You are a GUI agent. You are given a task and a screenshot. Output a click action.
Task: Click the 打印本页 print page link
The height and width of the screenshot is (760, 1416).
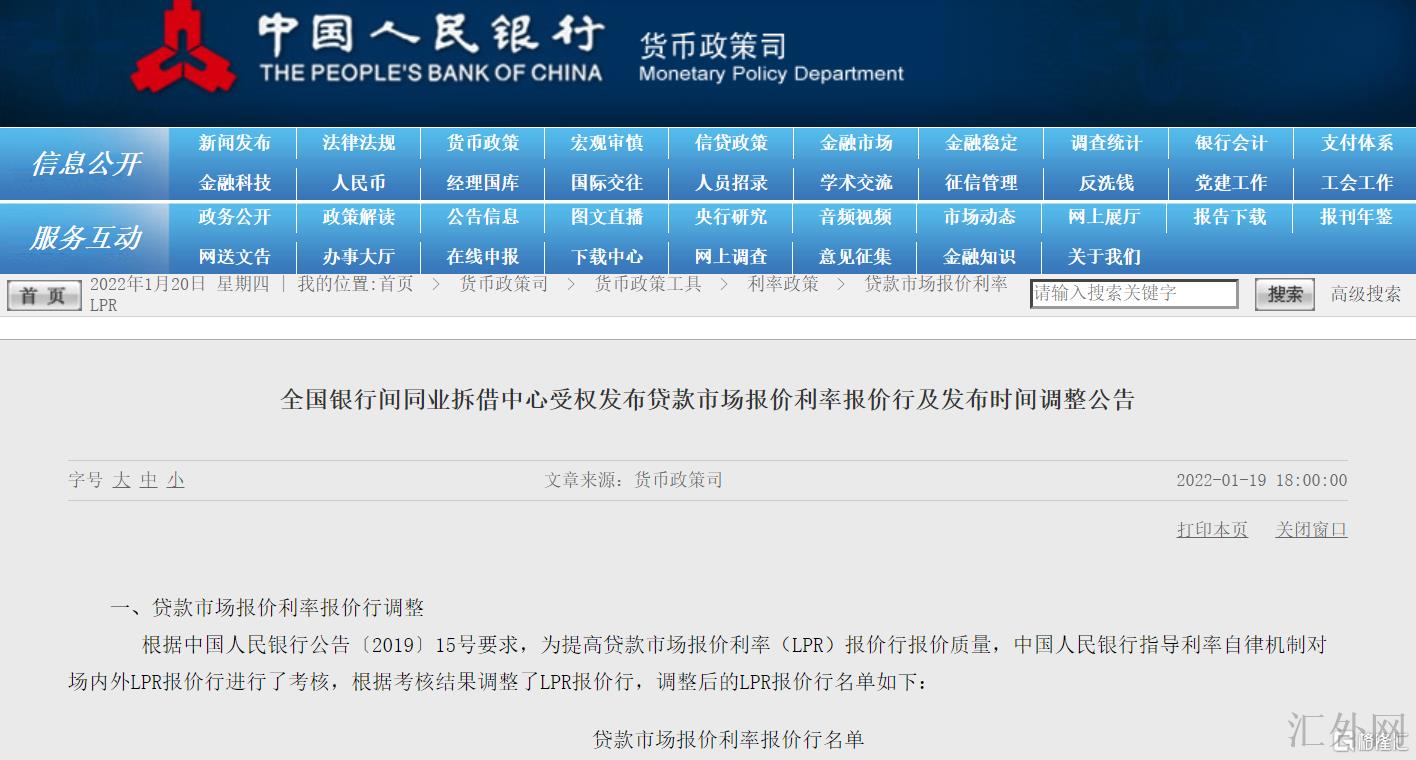(1212, 530)
